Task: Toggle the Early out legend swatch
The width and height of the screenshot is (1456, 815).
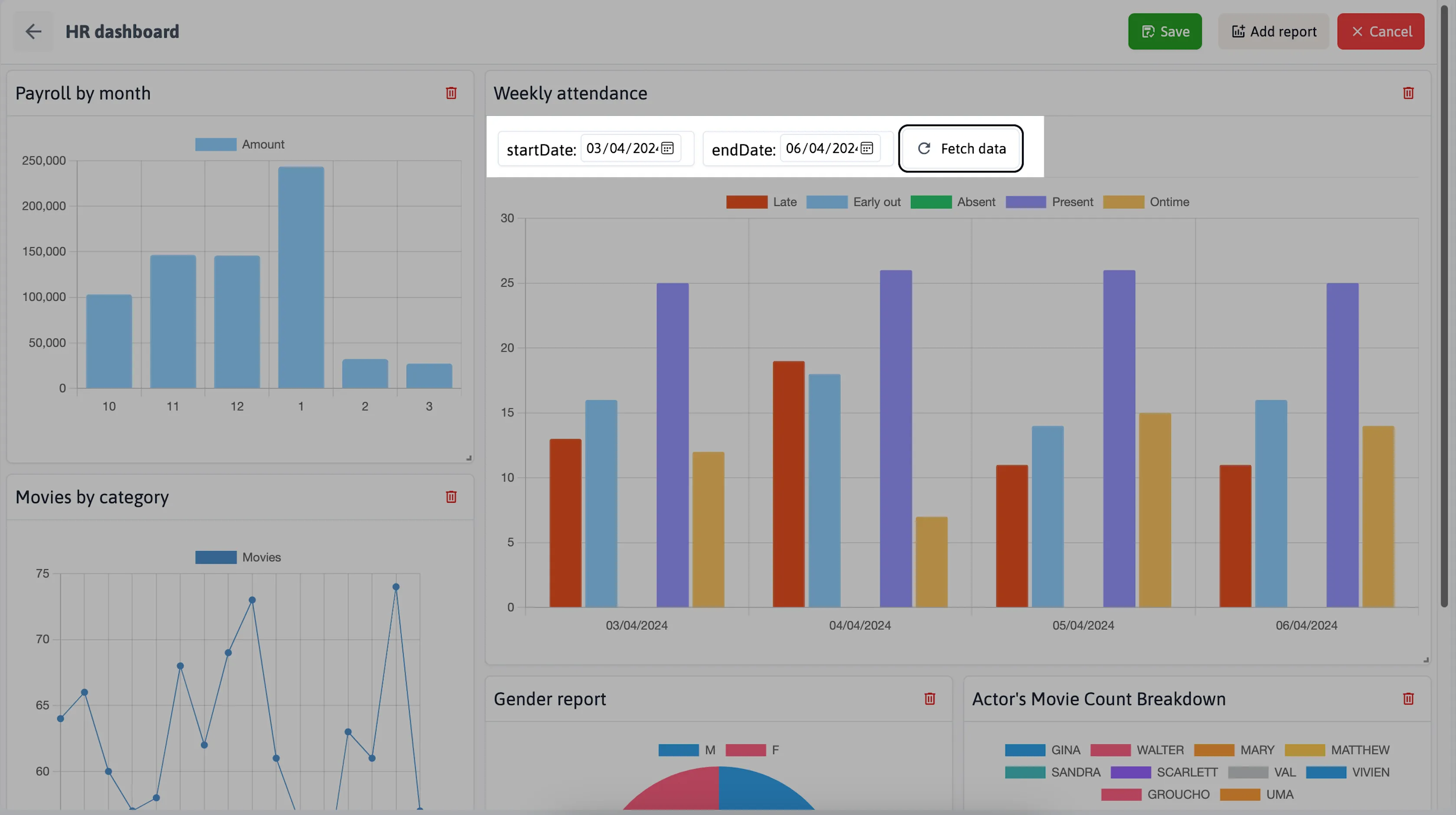Action: coord(827,202)
